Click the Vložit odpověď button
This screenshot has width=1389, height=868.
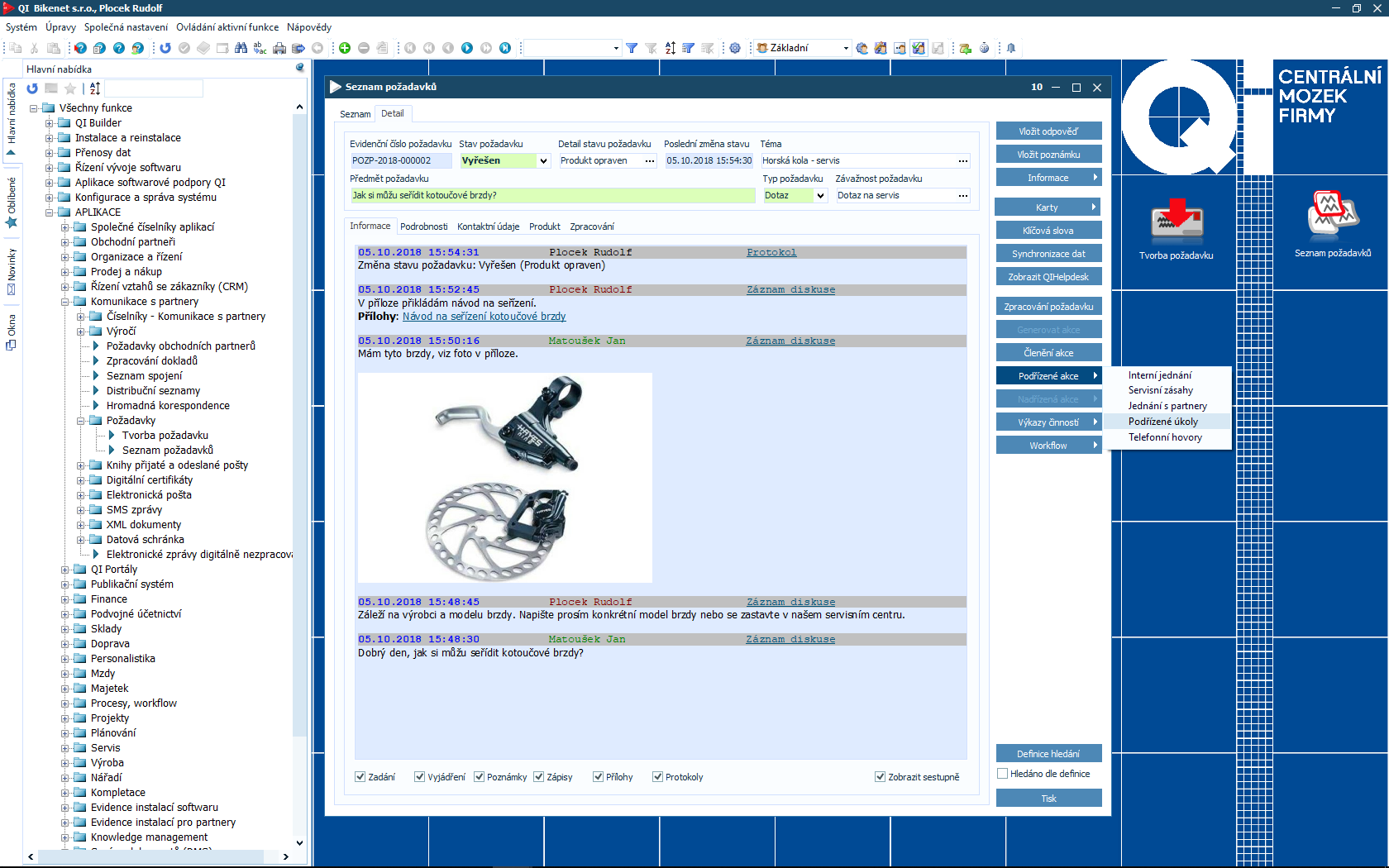1048,131
